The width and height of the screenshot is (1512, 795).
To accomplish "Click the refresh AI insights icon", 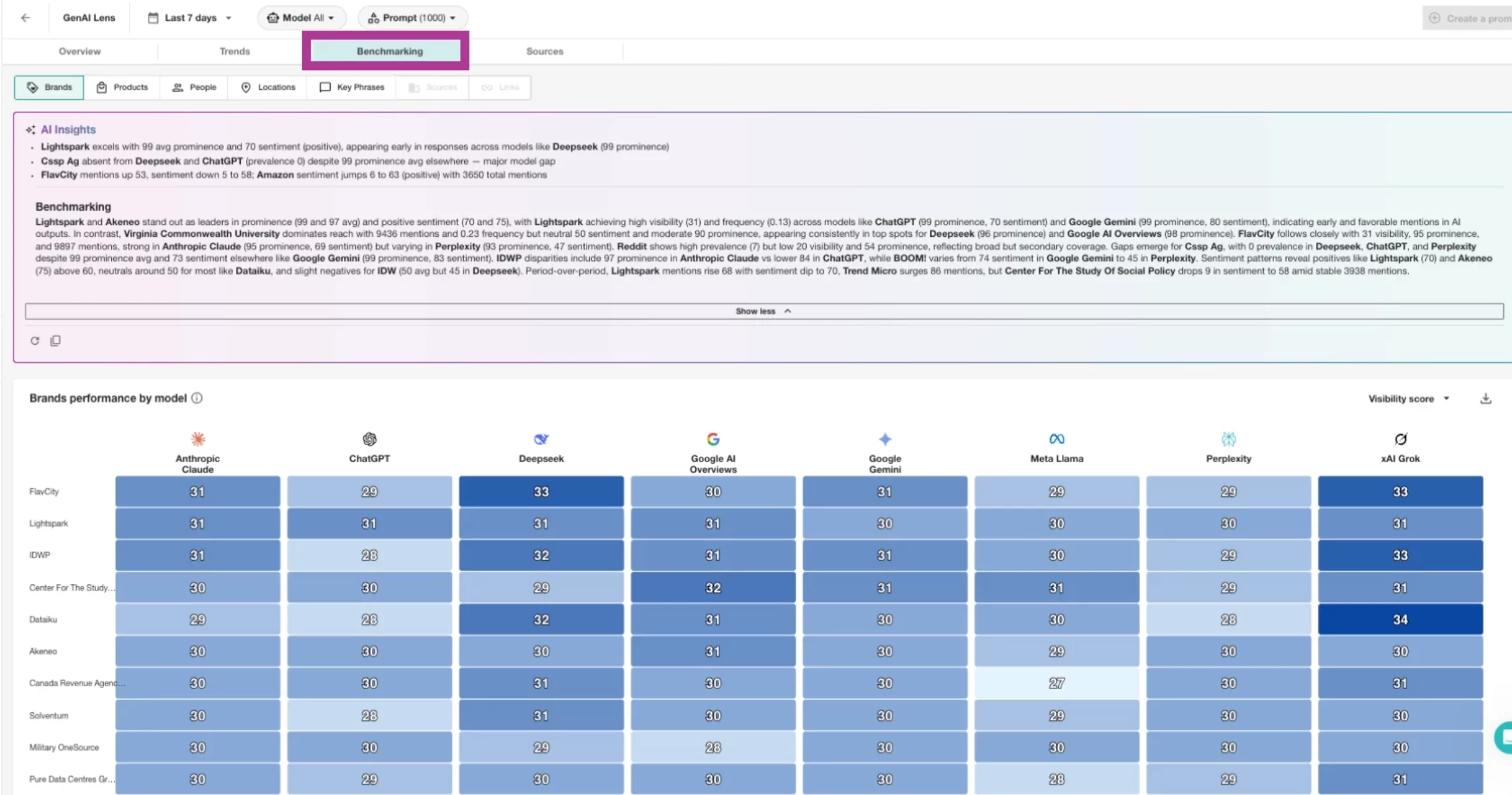I will (x=35, y=341).
